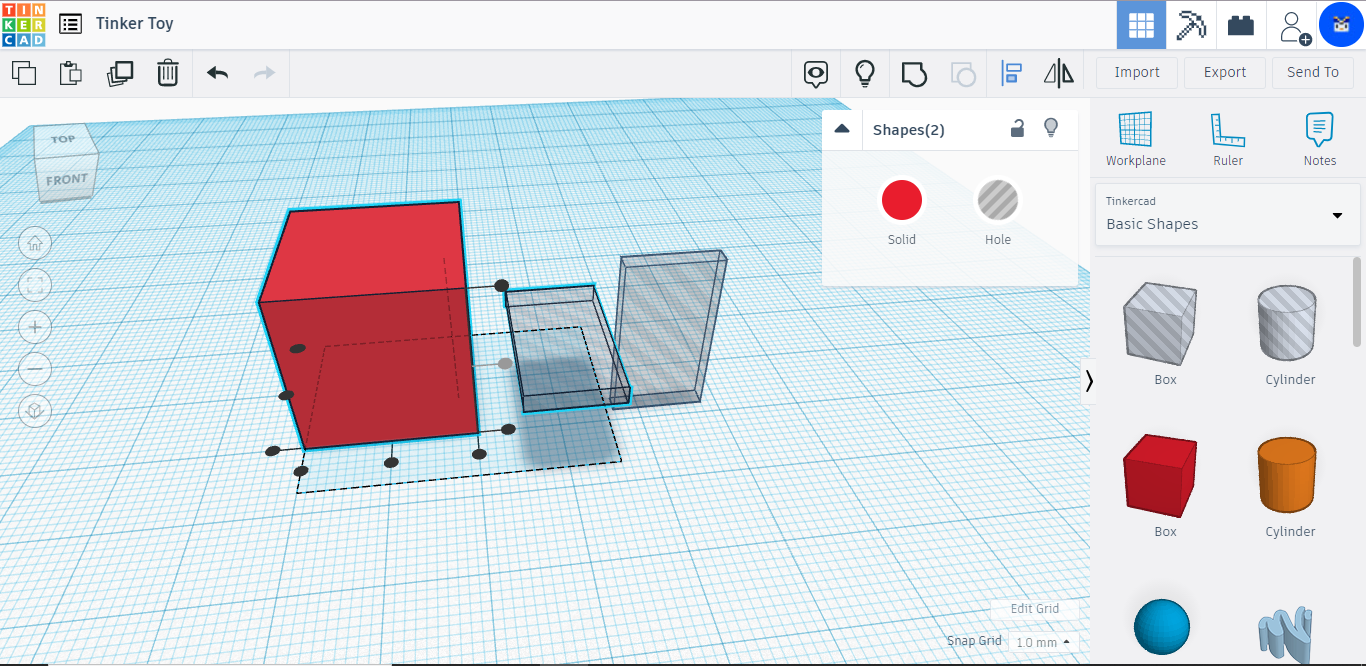Image resolution: width=1366 pixels, height=666 pixels.
Task: Pick the red Box shape thumbnail
Action: 1160,475
